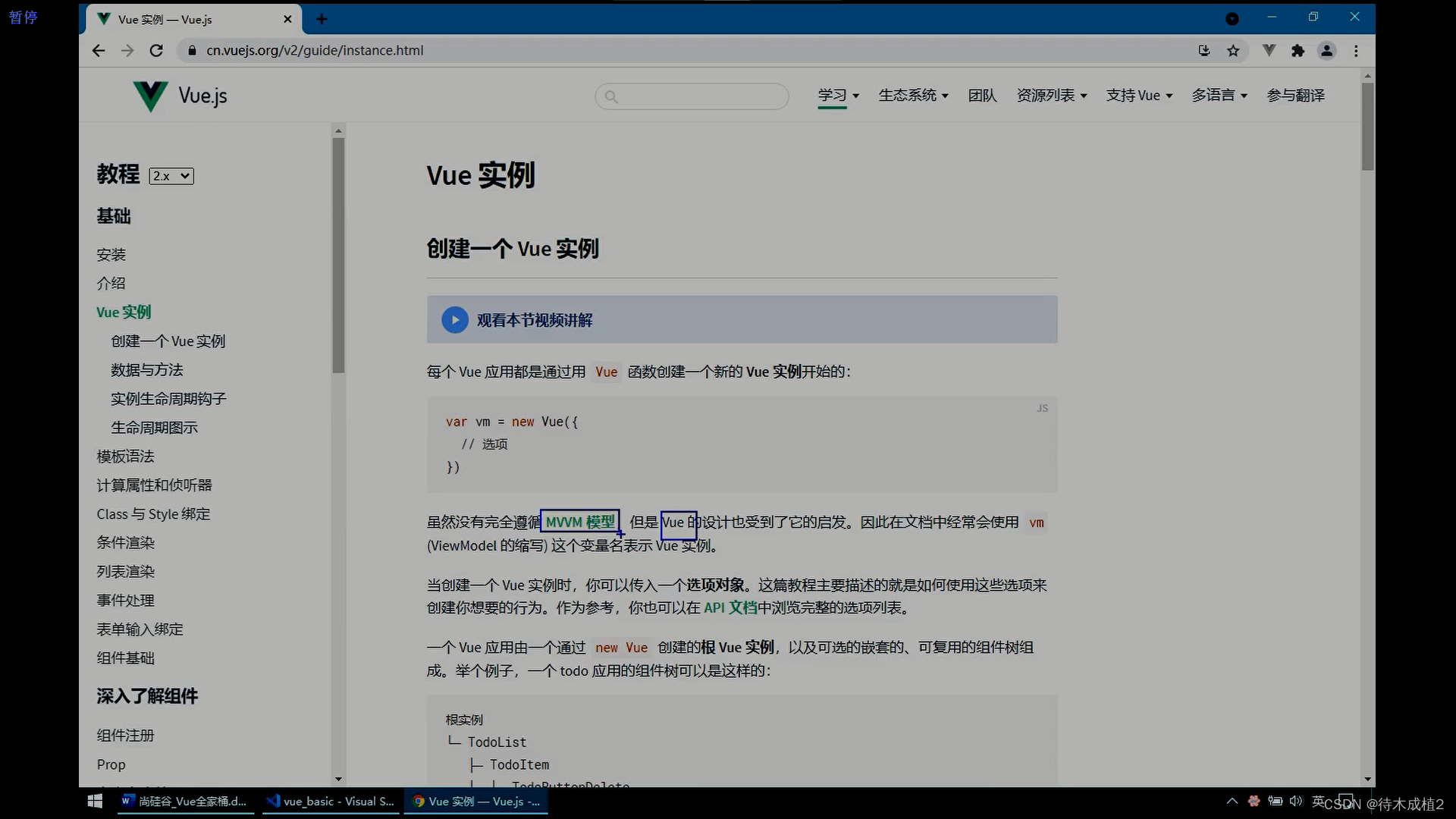Image resolution: width=1456 pixels, height=819 pixels.
Task: Open 计算属性和侦听器 in sidebar
Action: click(154, 485)
